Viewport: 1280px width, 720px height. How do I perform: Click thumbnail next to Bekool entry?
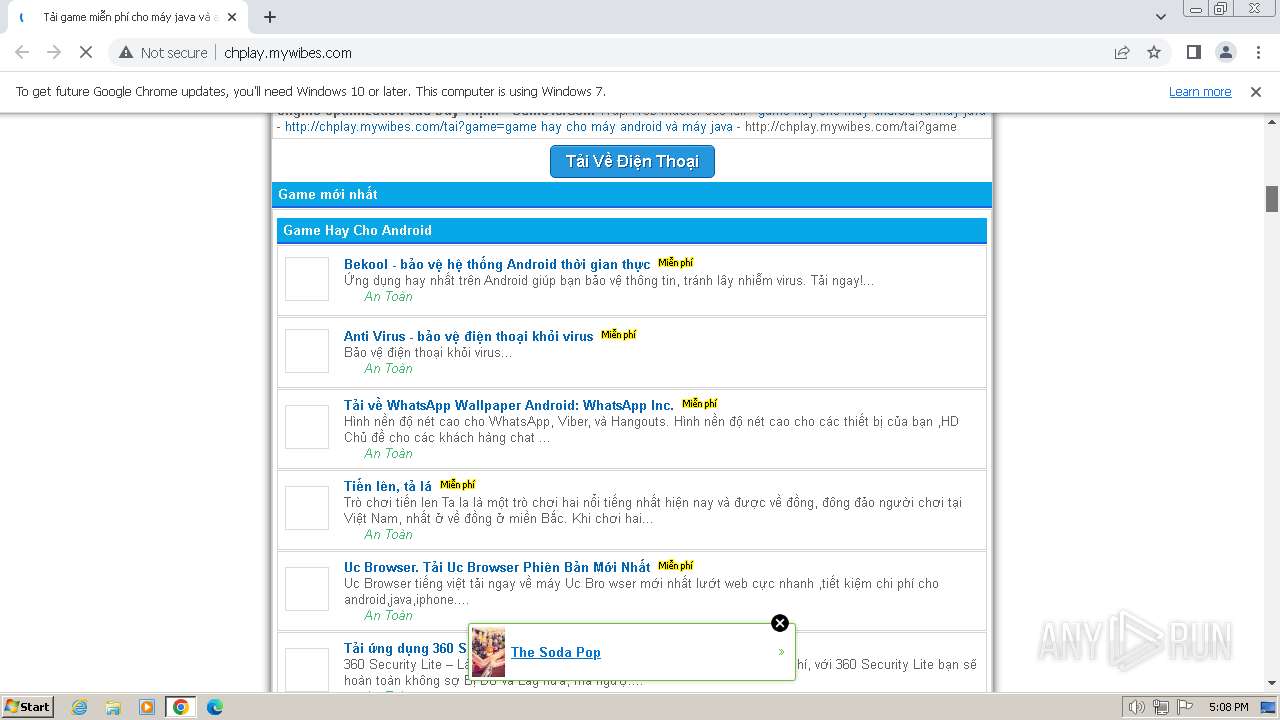(307, 279)
